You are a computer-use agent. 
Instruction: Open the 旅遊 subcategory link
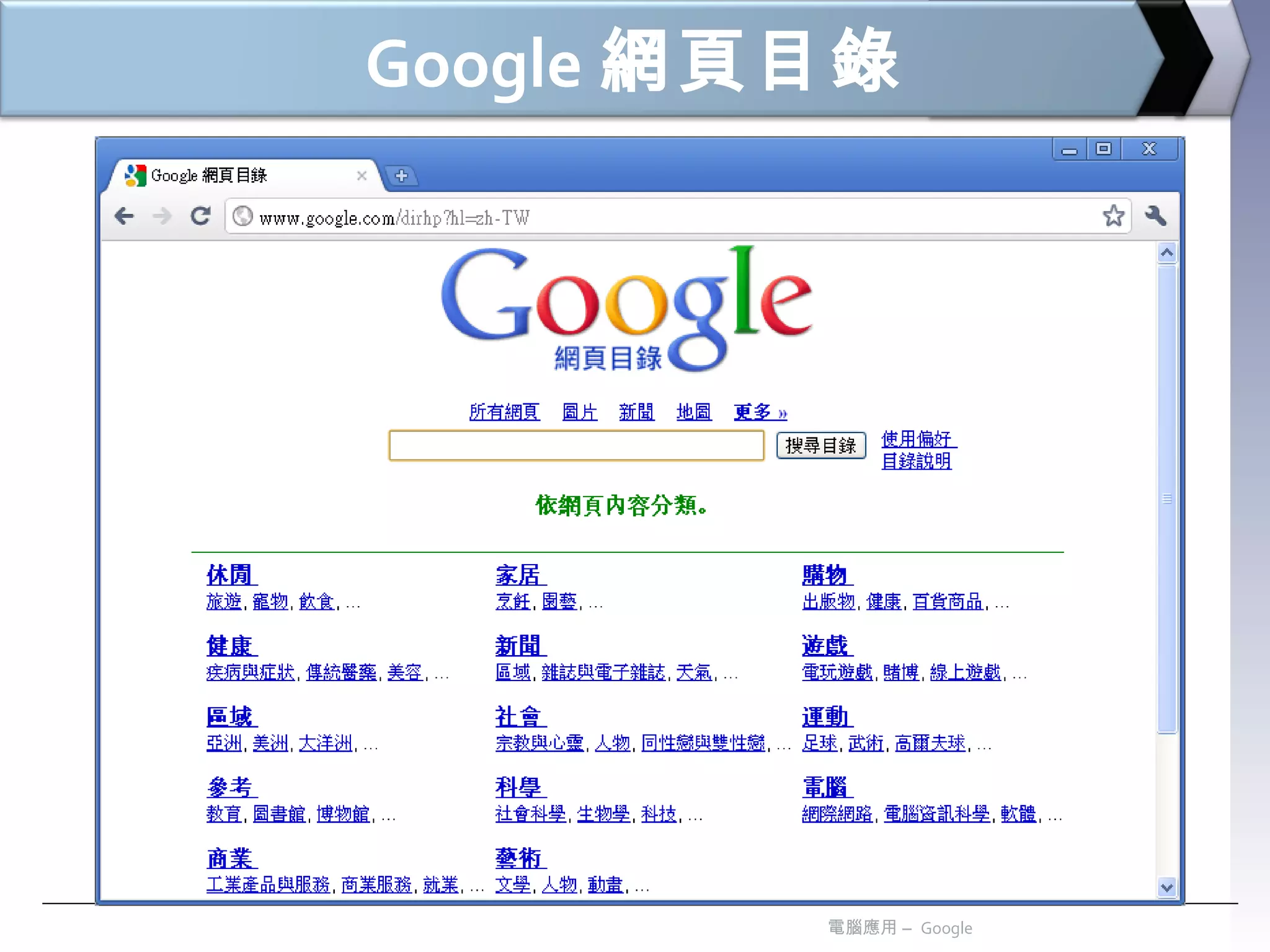coord(224,601)
